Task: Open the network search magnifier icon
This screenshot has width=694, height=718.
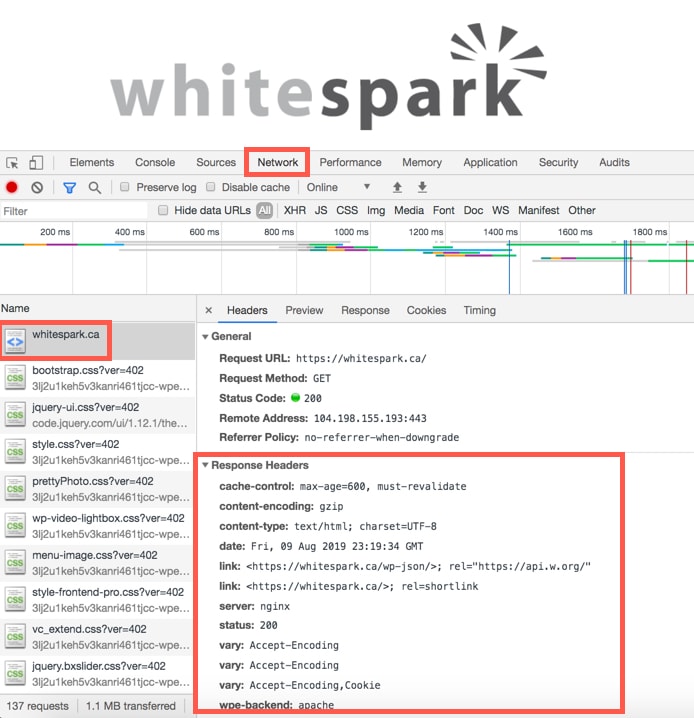Action: 95,188
